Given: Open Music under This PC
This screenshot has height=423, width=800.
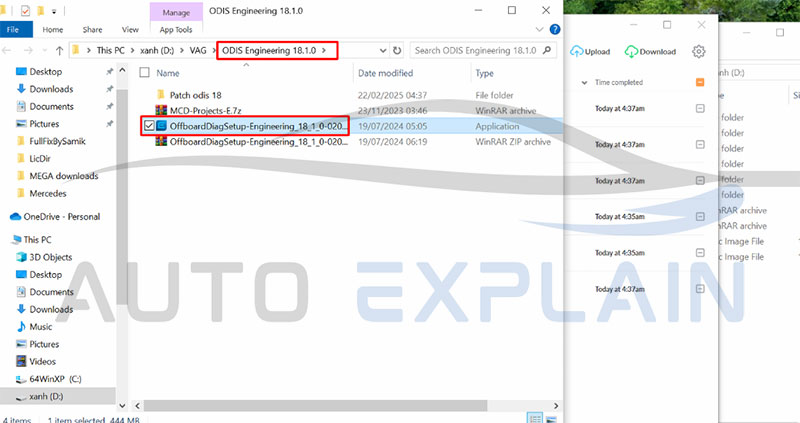Looking at the screenshot, I should [x=40, y=327].
